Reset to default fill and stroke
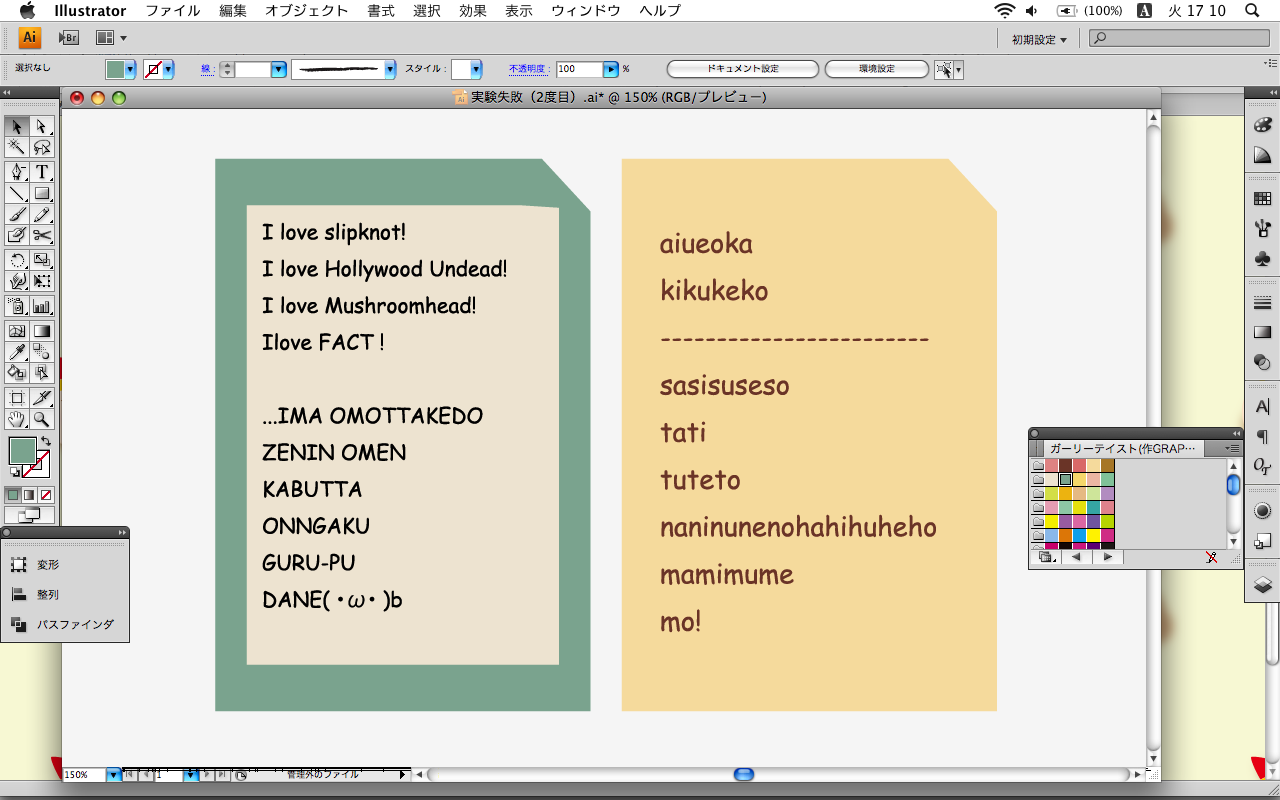Screen dimensions: 1280x800 tap(14, 472)
